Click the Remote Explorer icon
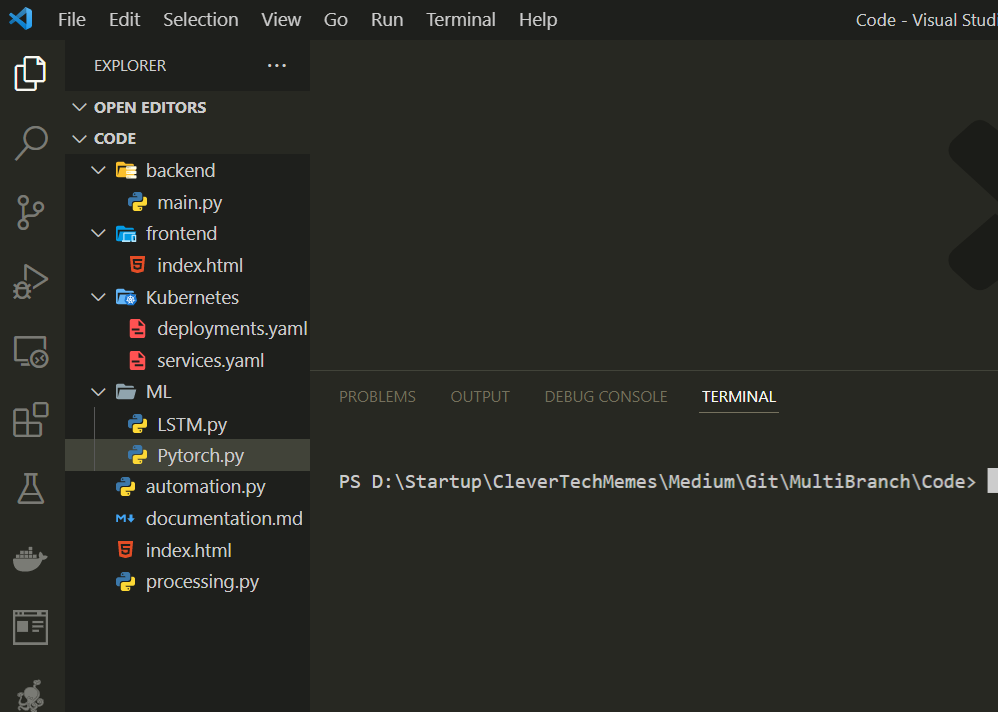998x712 pixels. click(31, 351)
